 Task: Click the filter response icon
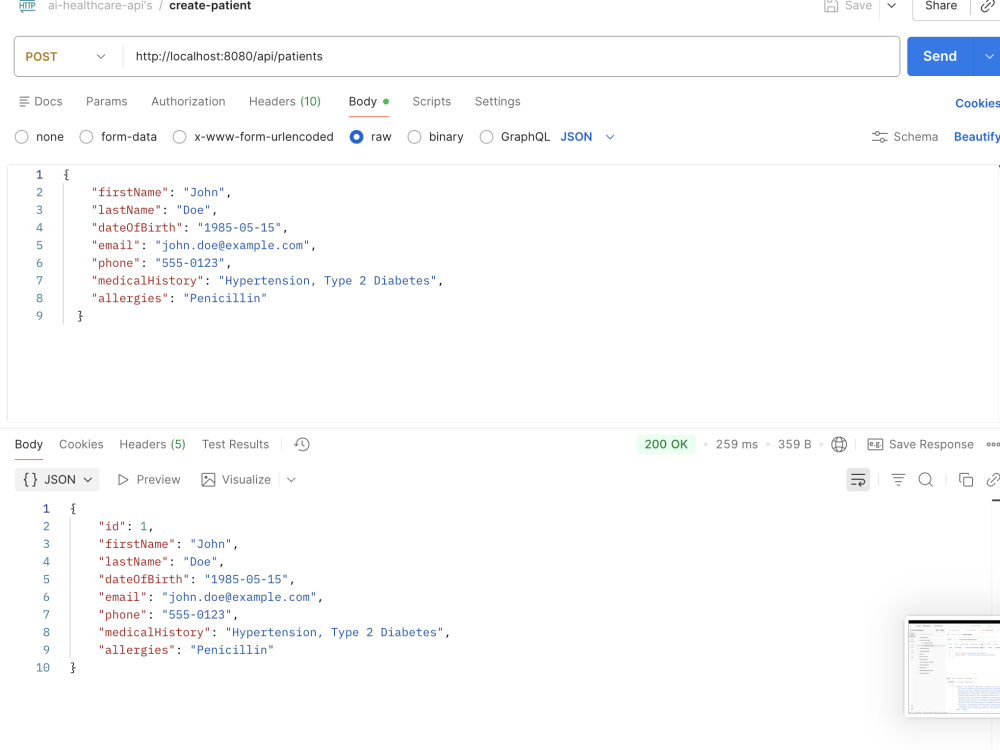(x=898, y=480)
